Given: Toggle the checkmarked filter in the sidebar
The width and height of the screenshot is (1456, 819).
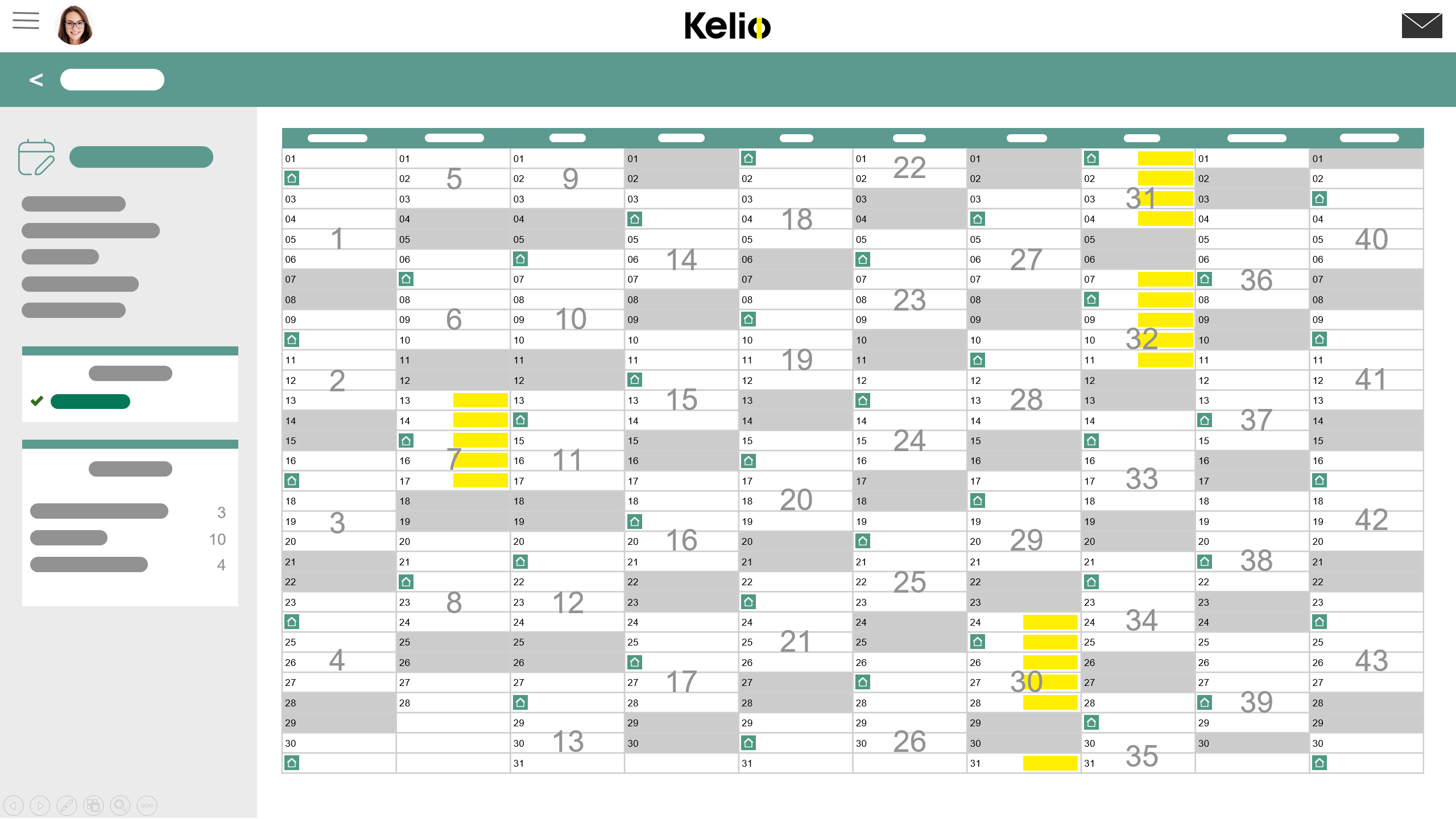Looking at the screenshot, I should (x=91, y=401).
